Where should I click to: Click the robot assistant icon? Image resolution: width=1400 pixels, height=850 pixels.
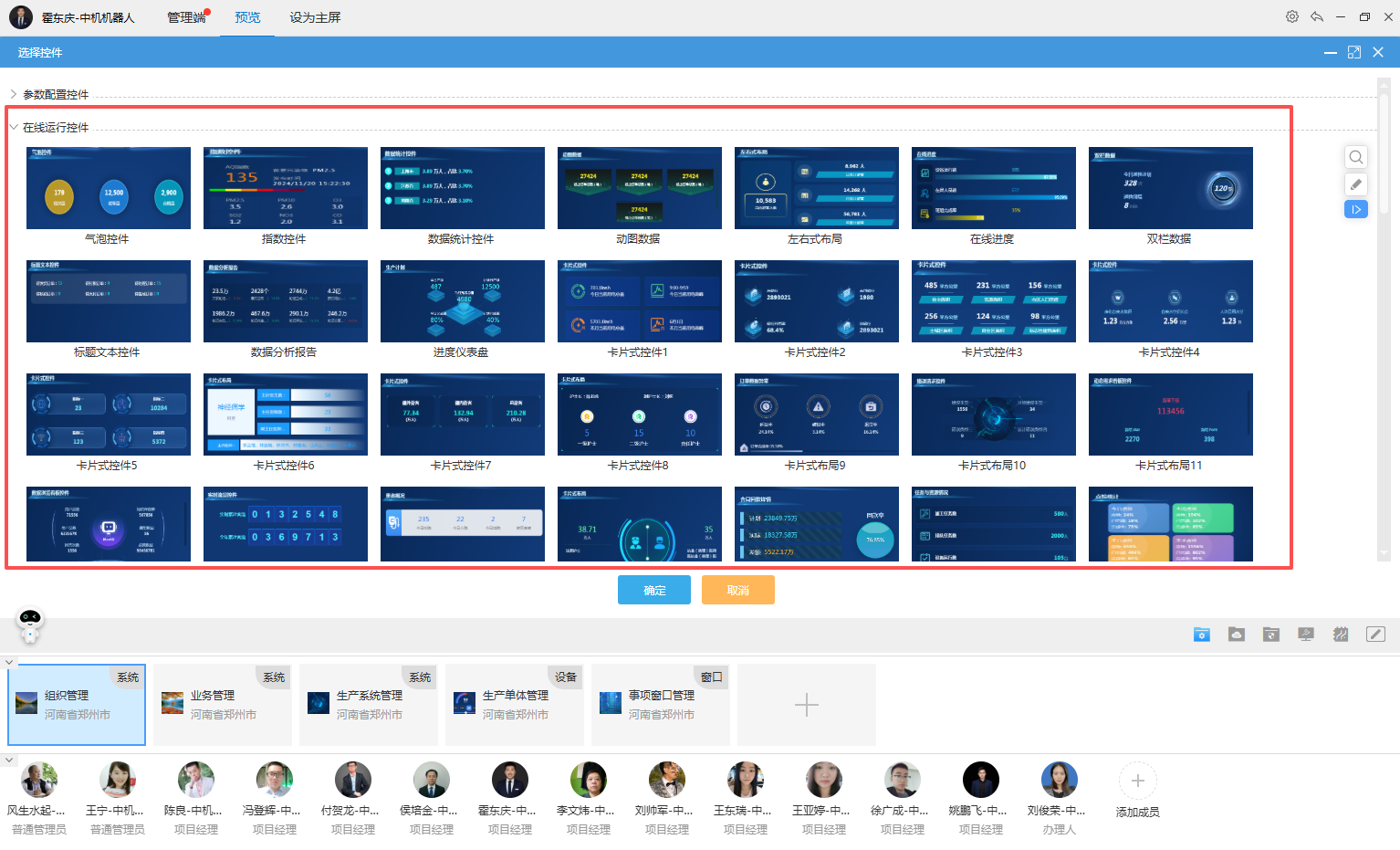(30, 623)
